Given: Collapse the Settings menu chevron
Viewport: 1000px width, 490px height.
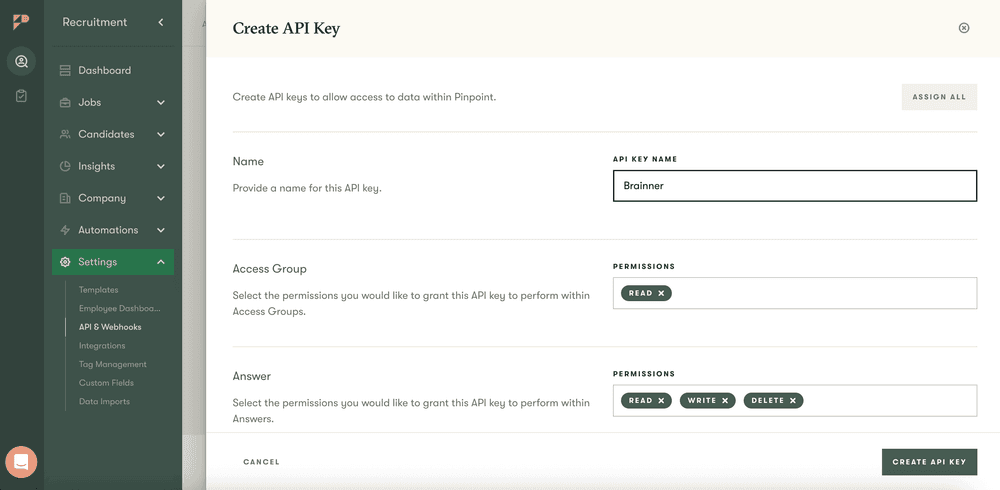Looking at the screenshot, I should point(161,262).
